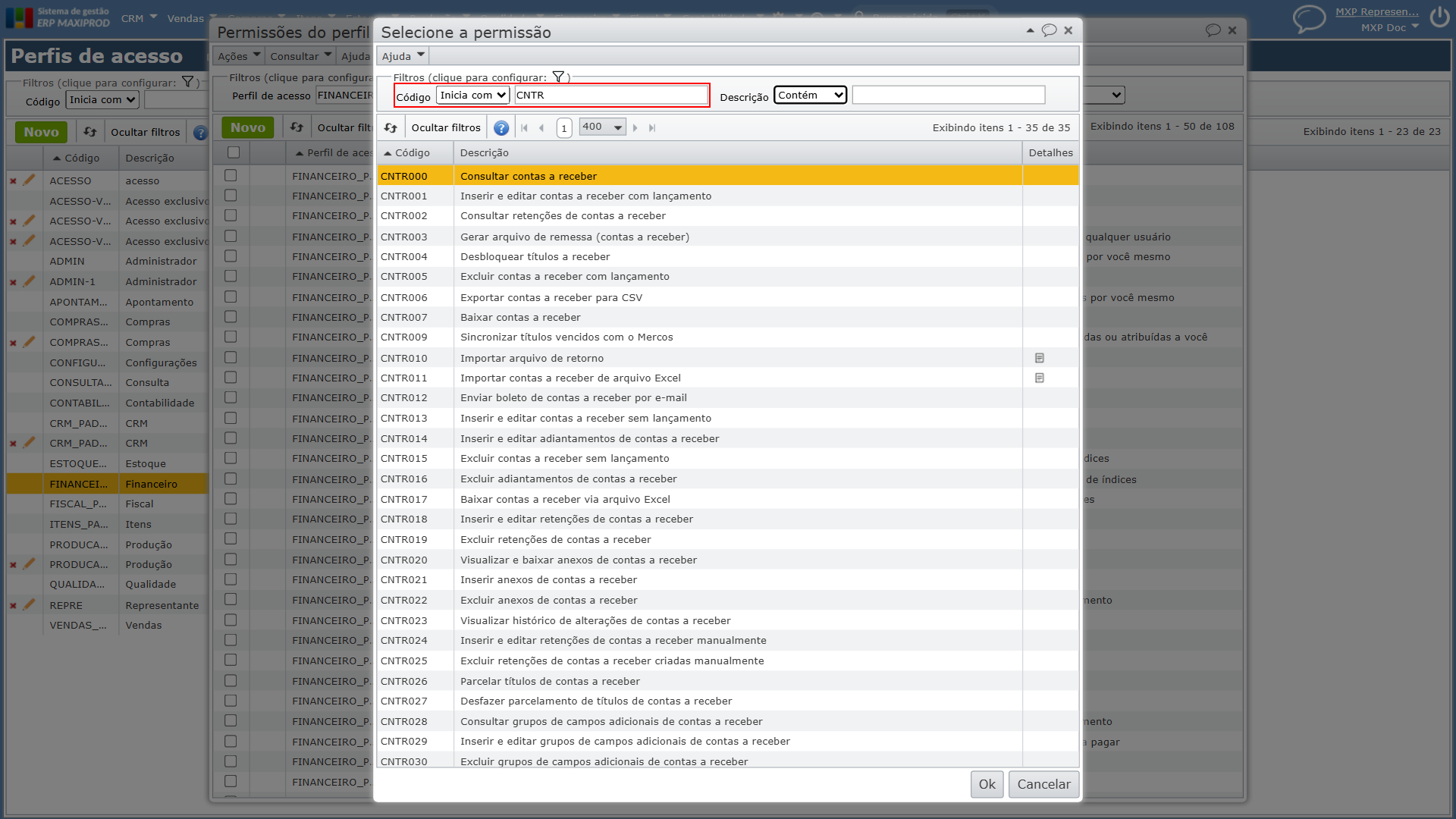Click edit pencil icon for REPRE row
Viewport: 1456px width, 819px height.
coord(29,605)
